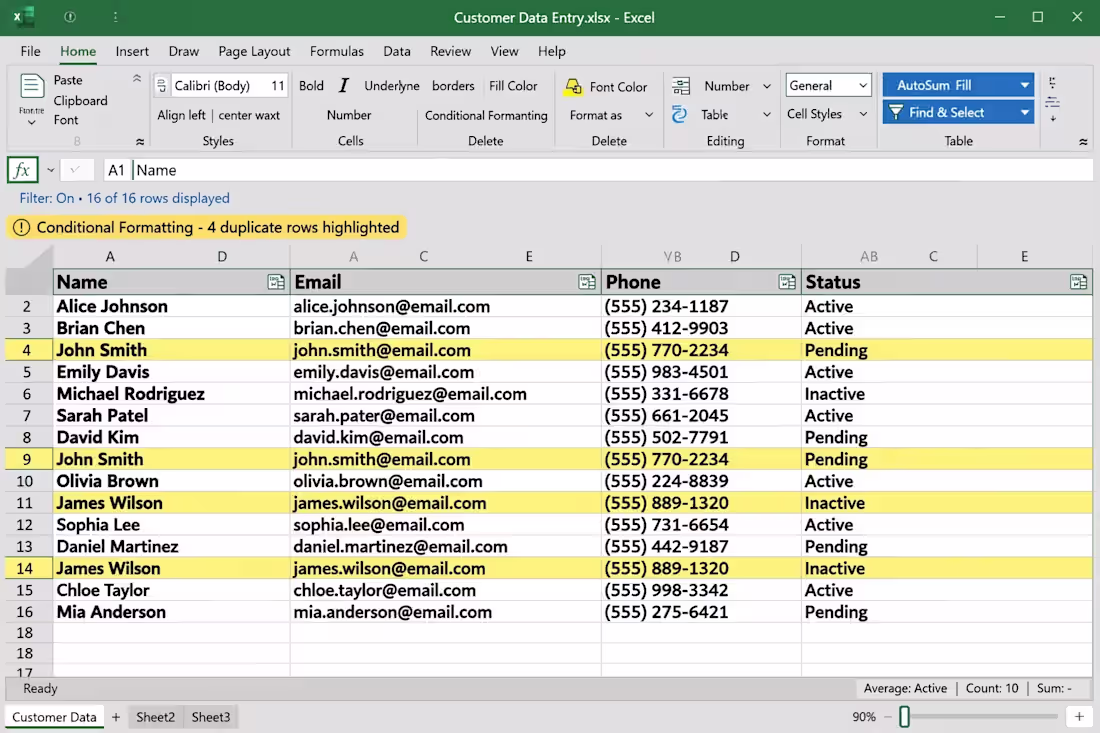Screen dimensions: 1100x733
Task: Open the Status column filter button
Action: pos(1078,282)
